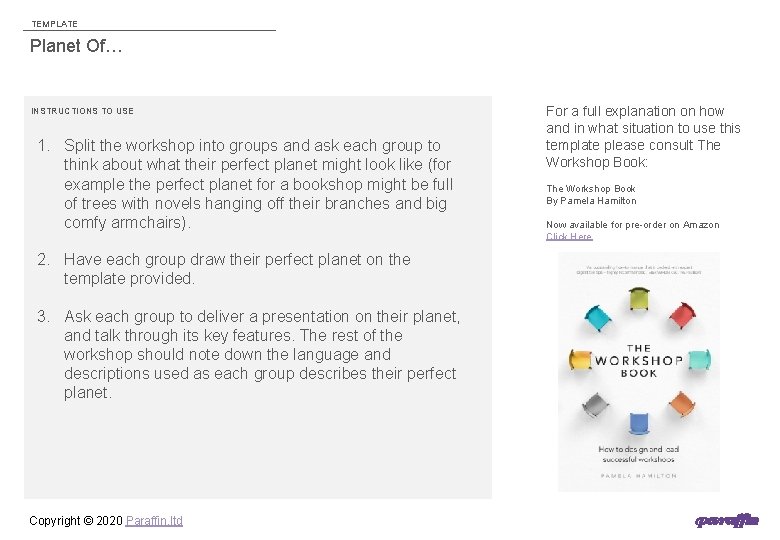This screenshot has height=540, width=780.
Task: Click the 'TEMPLATE' header label
Action: coord(54,24)
